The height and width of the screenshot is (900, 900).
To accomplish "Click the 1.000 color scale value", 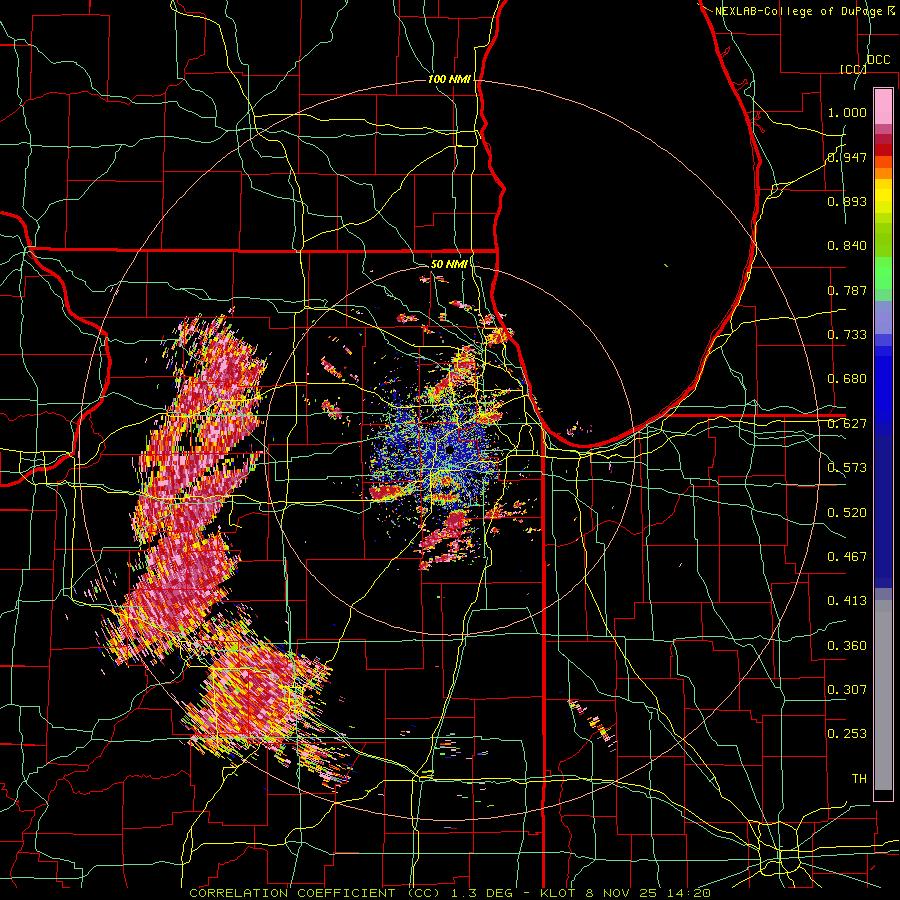I will click(847, 112).
